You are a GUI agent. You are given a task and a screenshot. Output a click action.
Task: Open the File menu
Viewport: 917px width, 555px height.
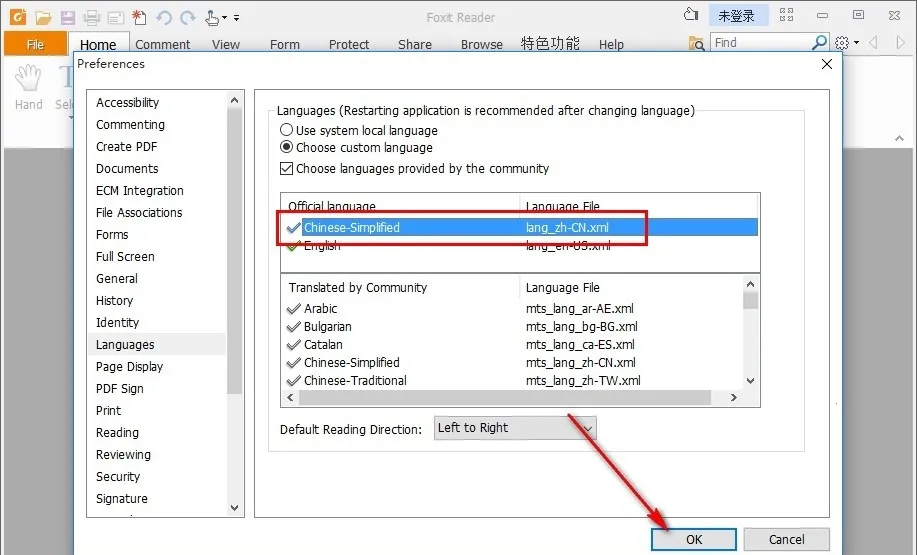click(x=35, y=44)
